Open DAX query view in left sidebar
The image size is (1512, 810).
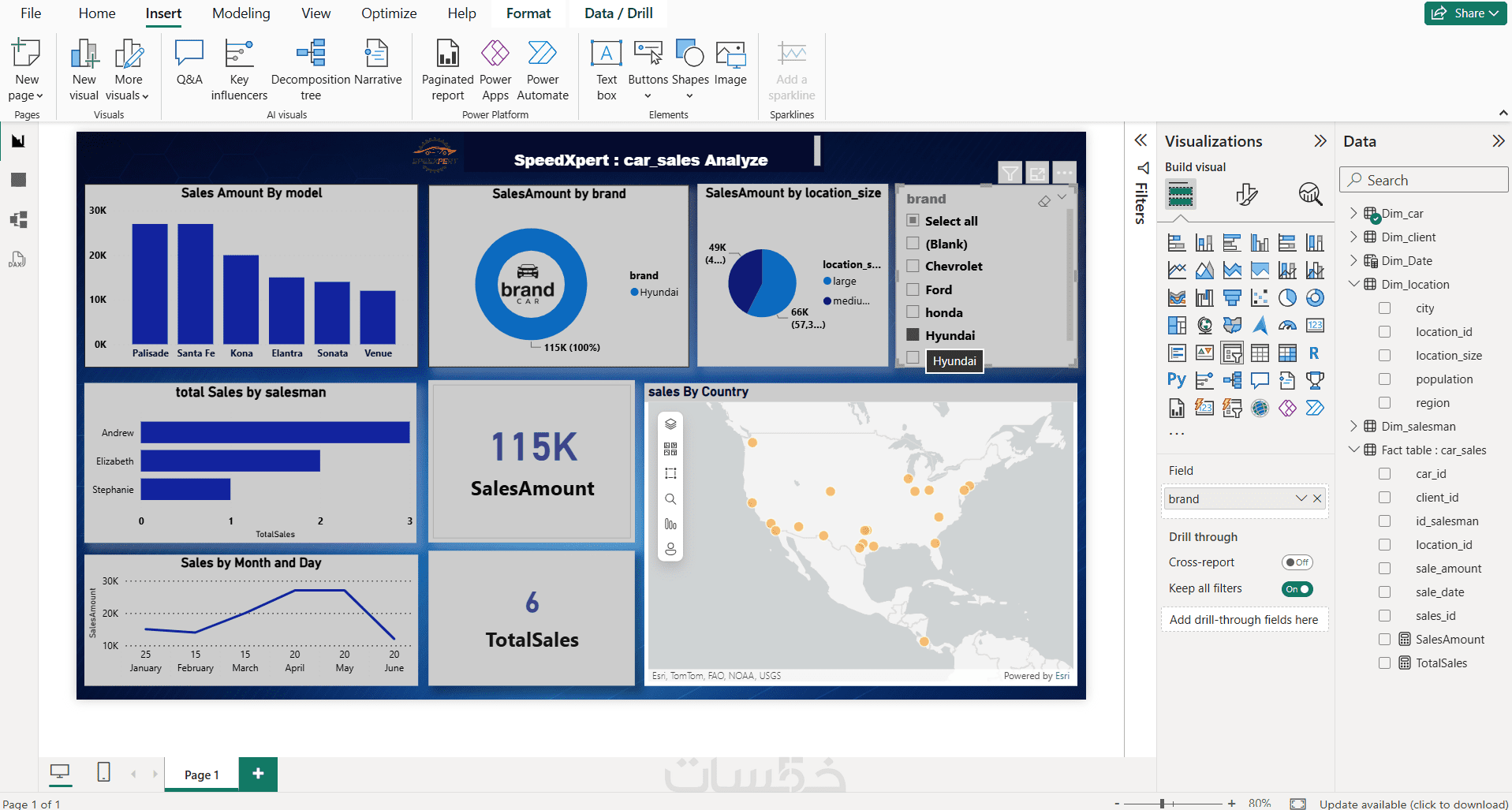click(18, 259)
